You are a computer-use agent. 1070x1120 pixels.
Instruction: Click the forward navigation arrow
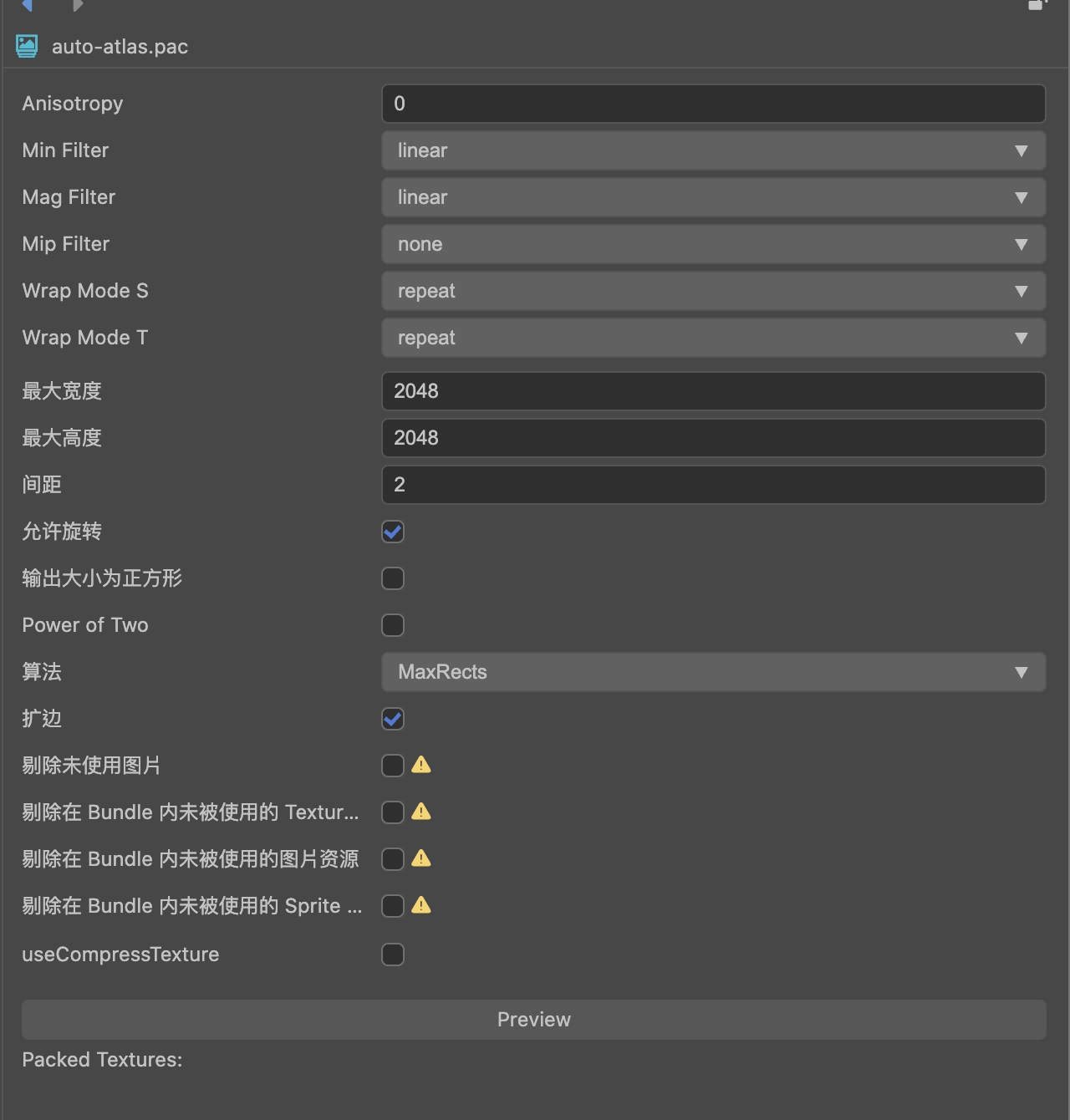78,6
